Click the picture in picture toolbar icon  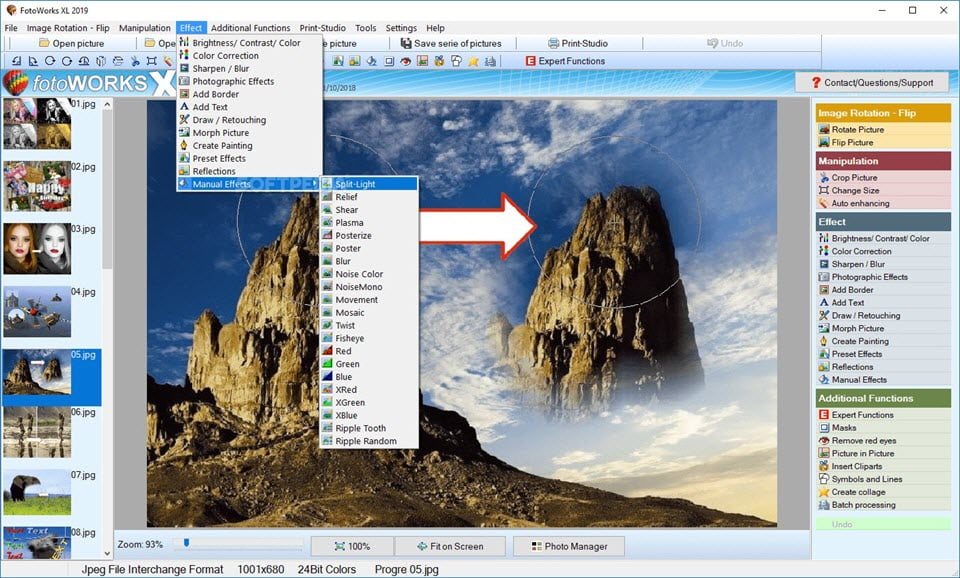click(x=422, y=61)
